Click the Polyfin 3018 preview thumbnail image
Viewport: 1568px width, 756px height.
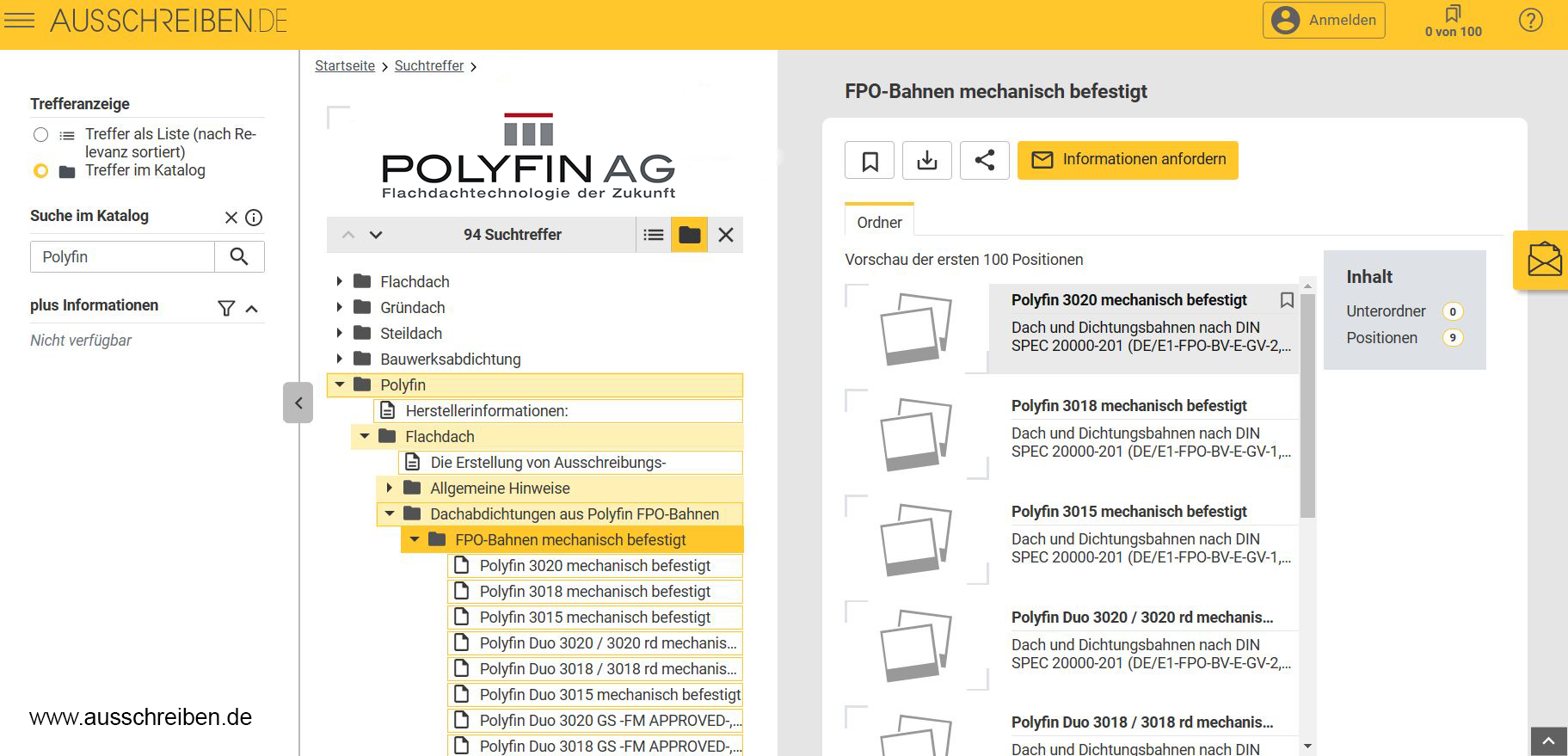pos(916,434)
